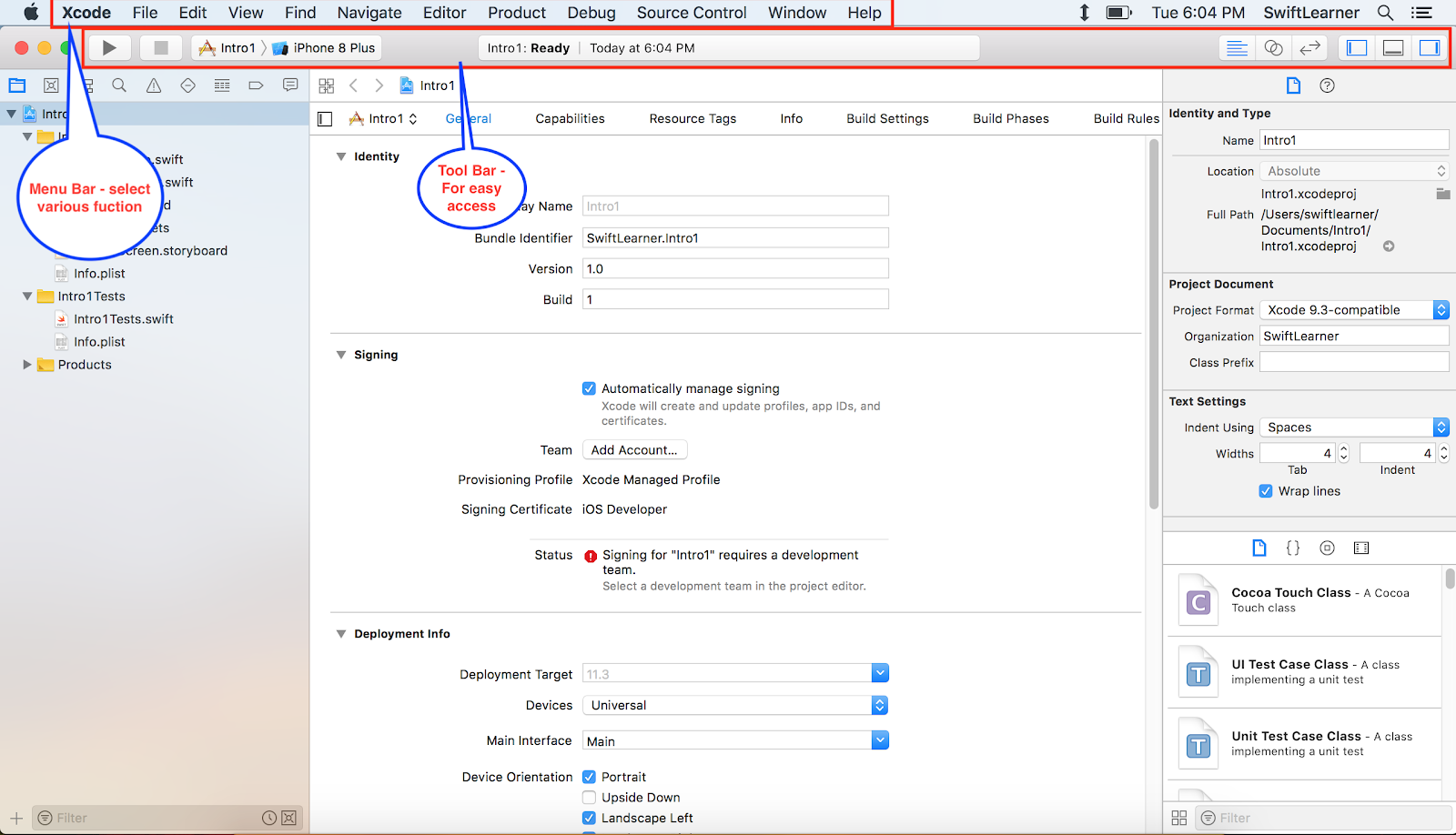Open the Debug navigator
Viewport: 1456px width, 835px height.
(222, 86)
